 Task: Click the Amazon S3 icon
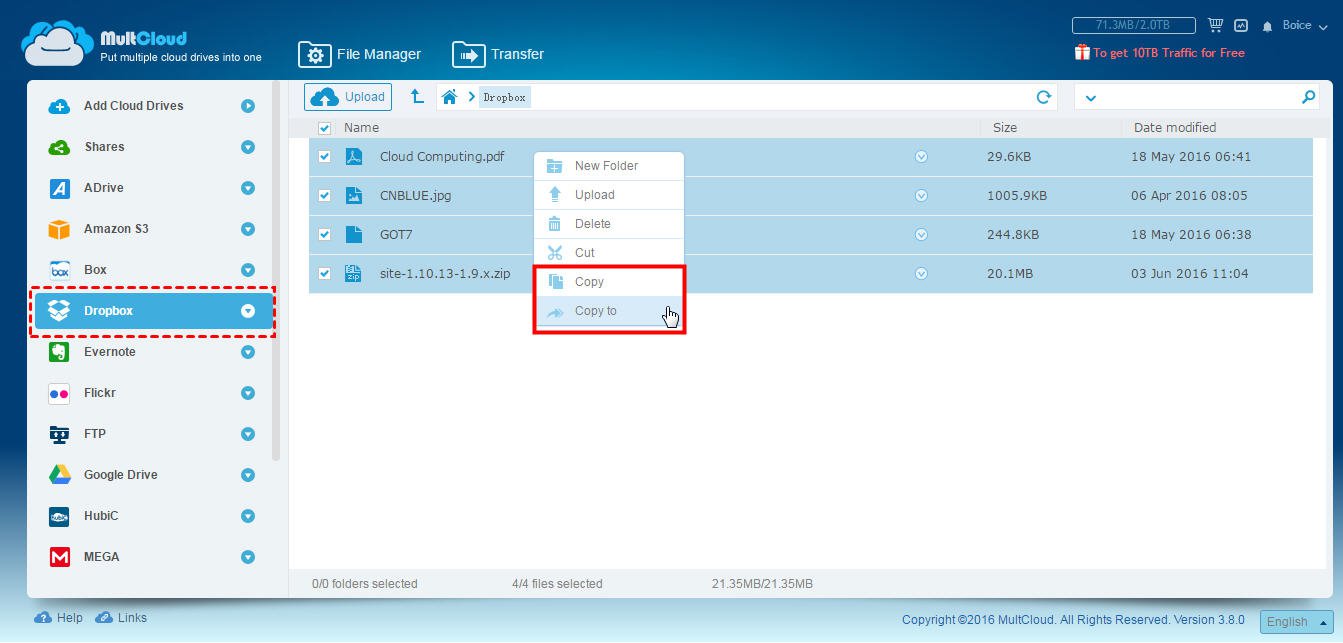pos(59,229)
